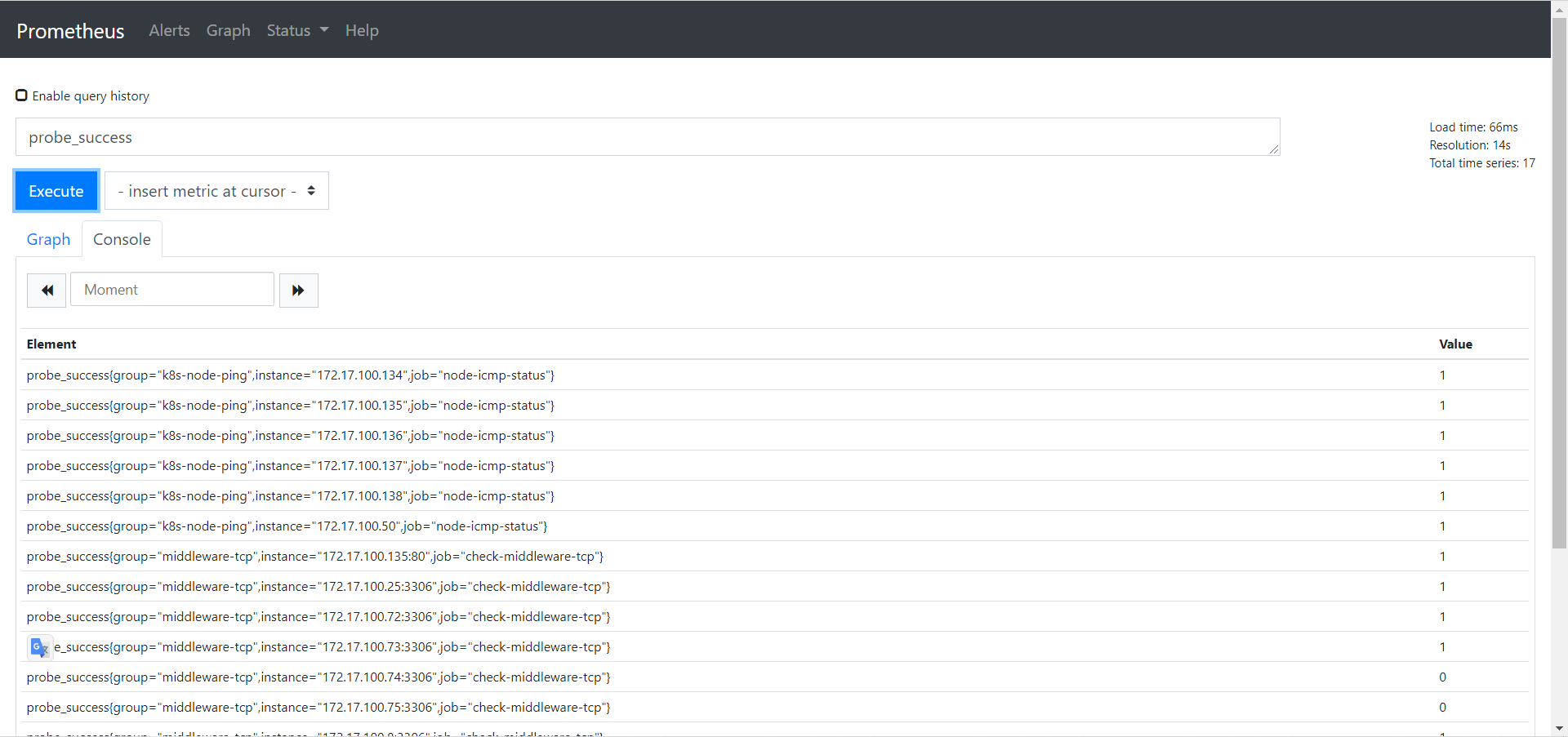Expand the Status dropdown menu
Image resolution: width=1568 pixels, height=737 pixels.
tap(297, 30)
